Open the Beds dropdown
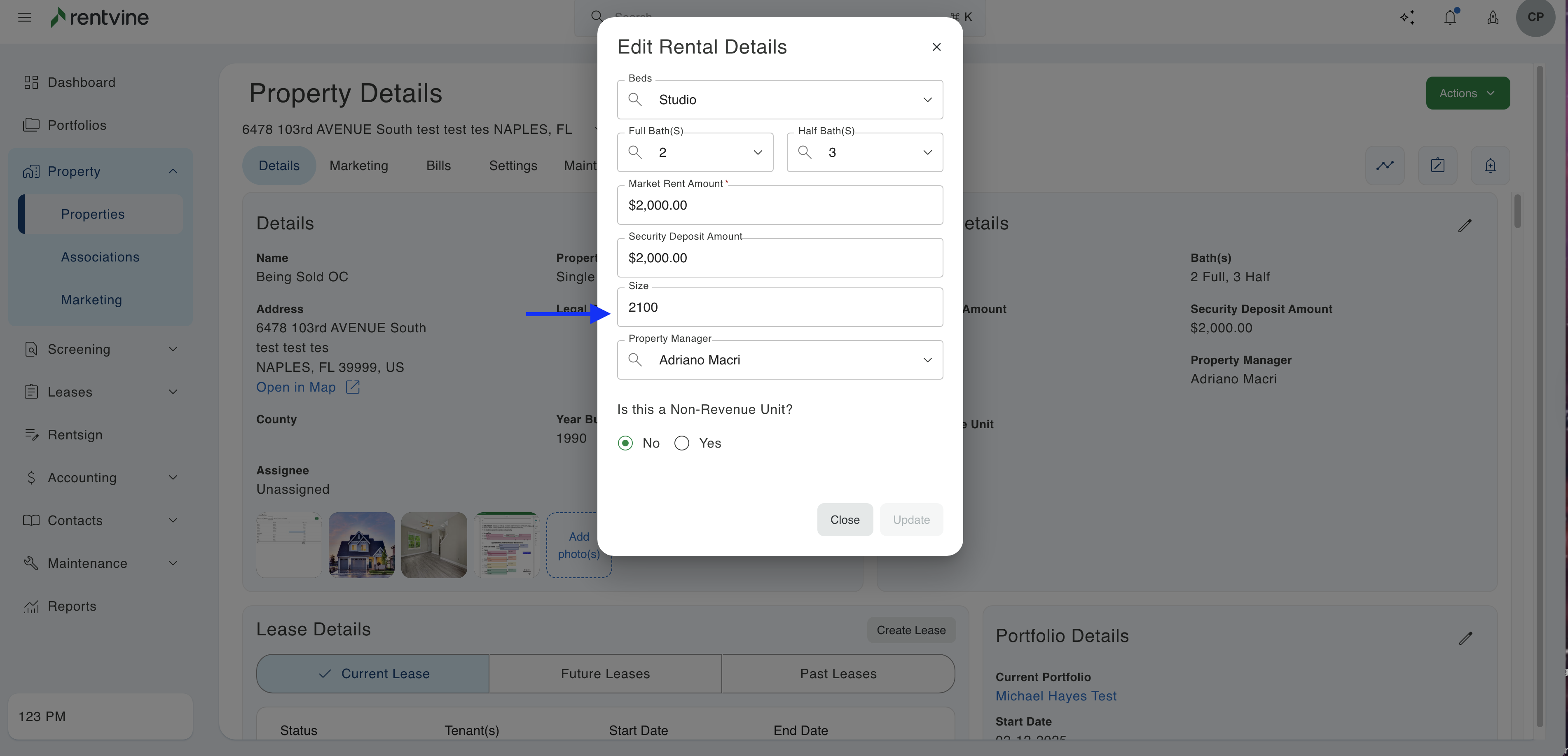 click(x=780, y=100)
